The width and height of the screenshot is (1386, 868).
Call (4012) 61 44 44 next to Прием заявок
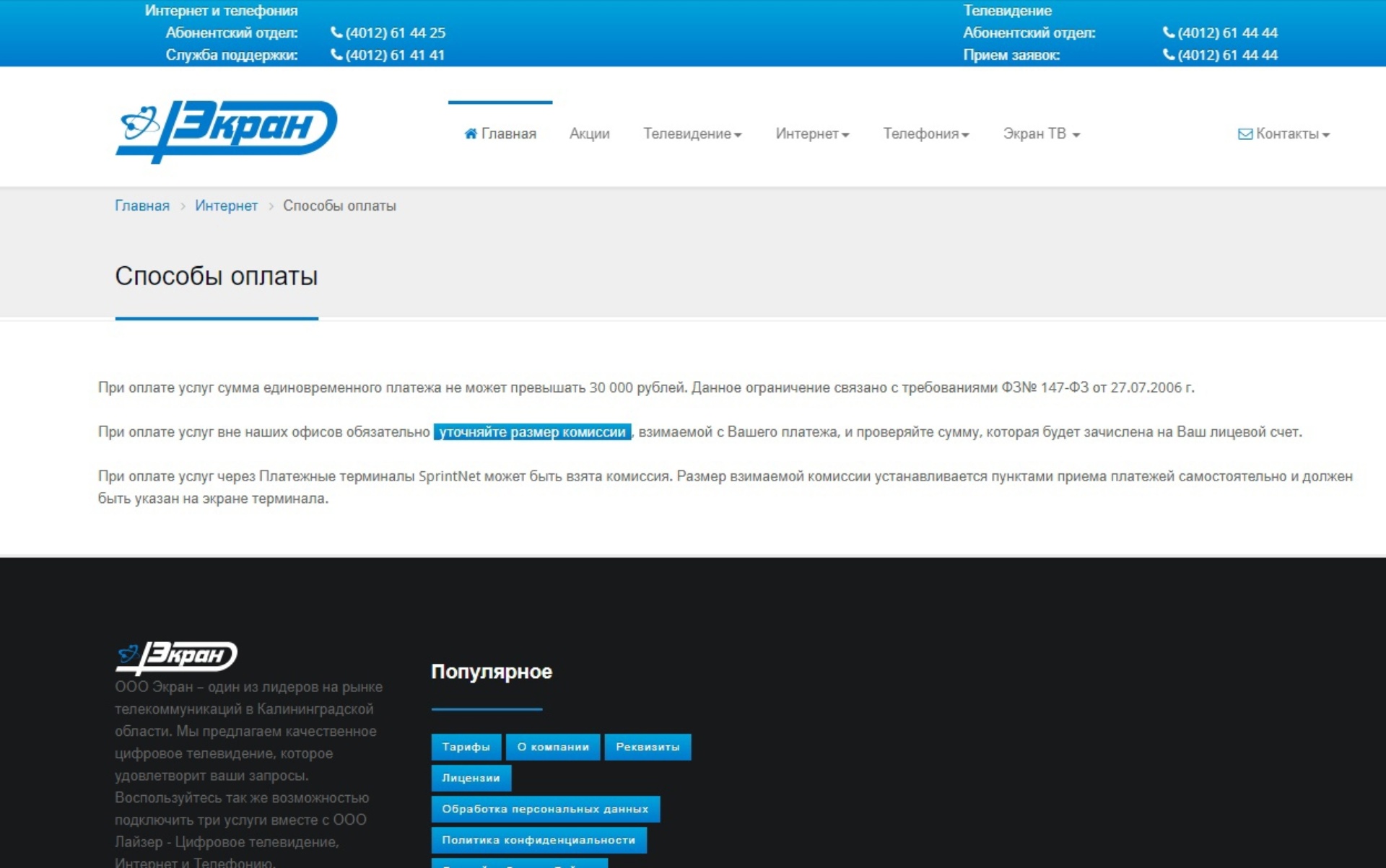pyautogui.click(x=1228, y=55)
